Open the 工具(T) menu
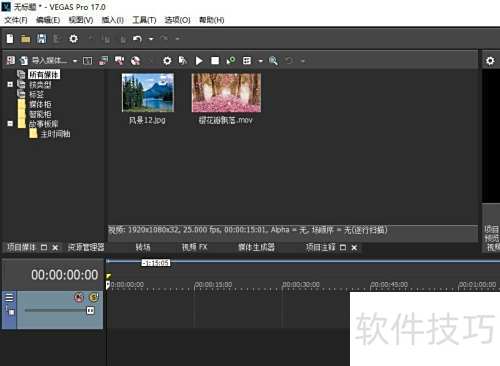This screenshot has height=366, width=500. pyautogui.click(x=144, y=20)
